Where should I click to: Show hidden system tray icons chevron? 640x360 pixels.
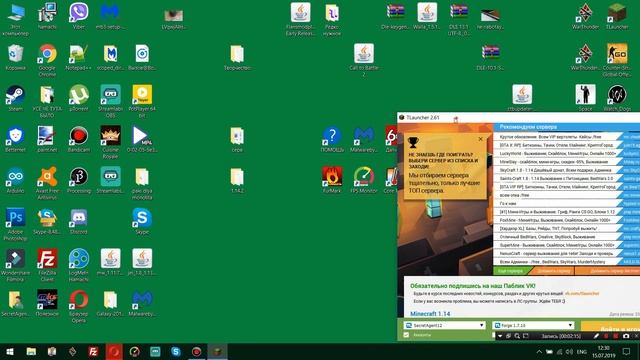(x=539, y=351)
